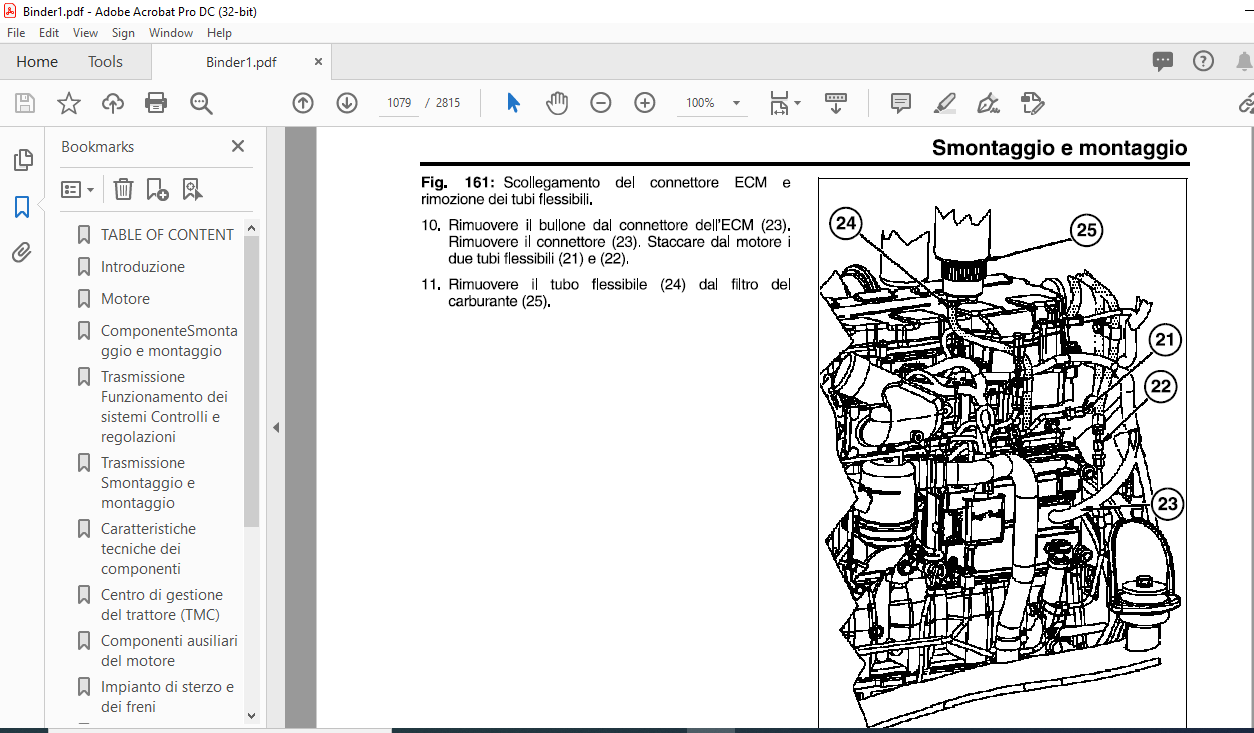Open the share link icon

coord(1246,103)
